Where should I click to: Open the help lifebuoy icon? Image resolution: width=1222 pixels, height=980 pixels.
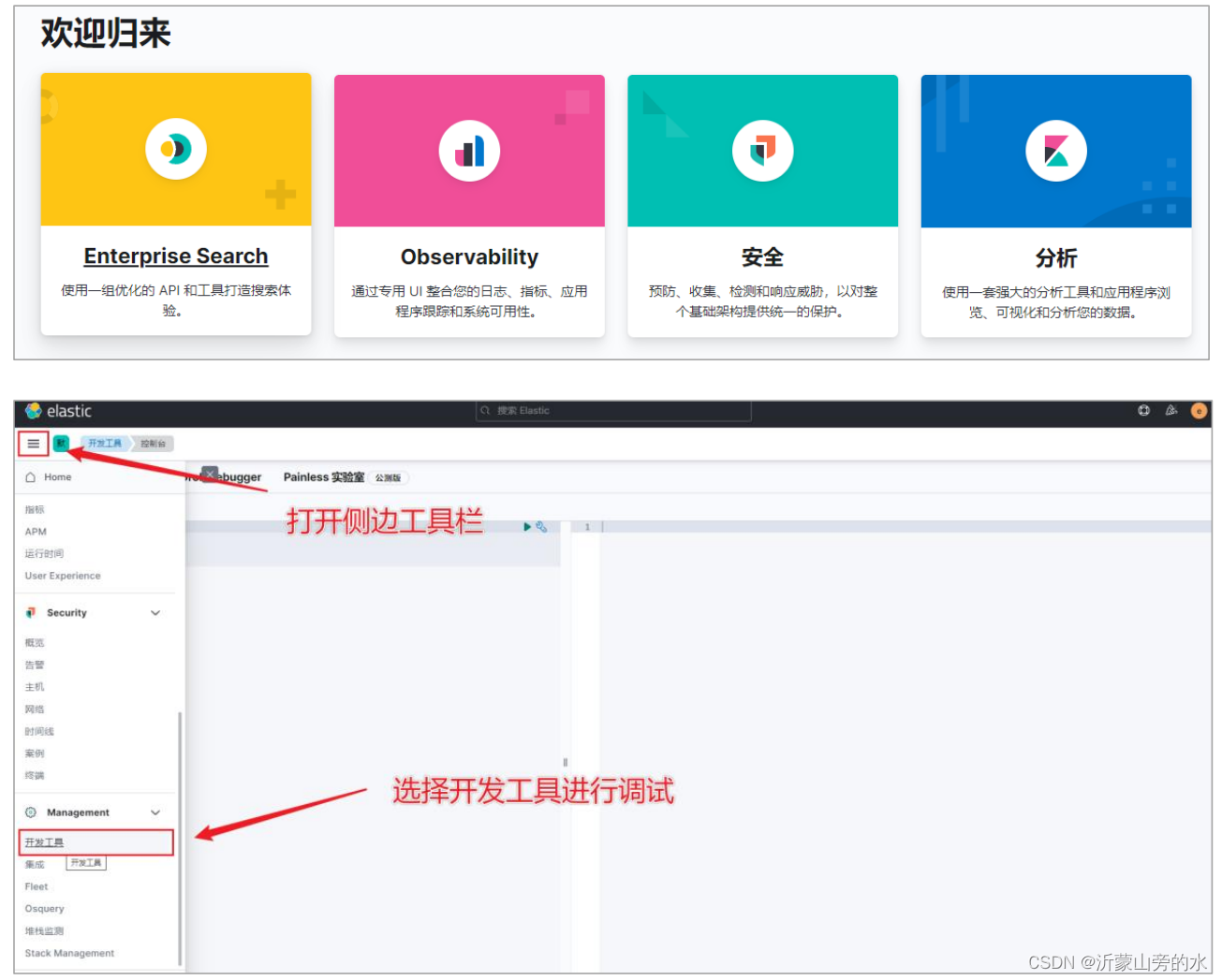[x=1143, y=411]
